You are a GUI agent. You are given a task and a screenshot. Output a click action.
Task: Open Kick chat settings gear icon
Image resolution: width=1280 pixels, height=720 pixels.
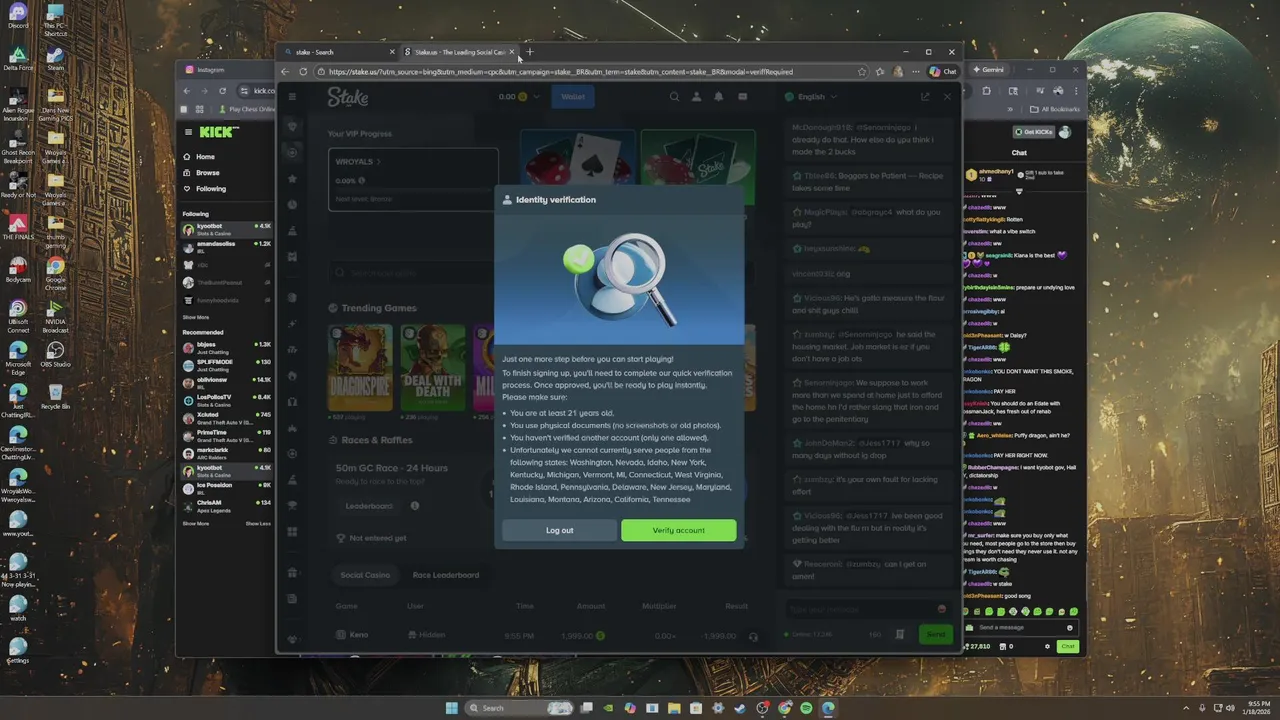[x=1048, y=647]
